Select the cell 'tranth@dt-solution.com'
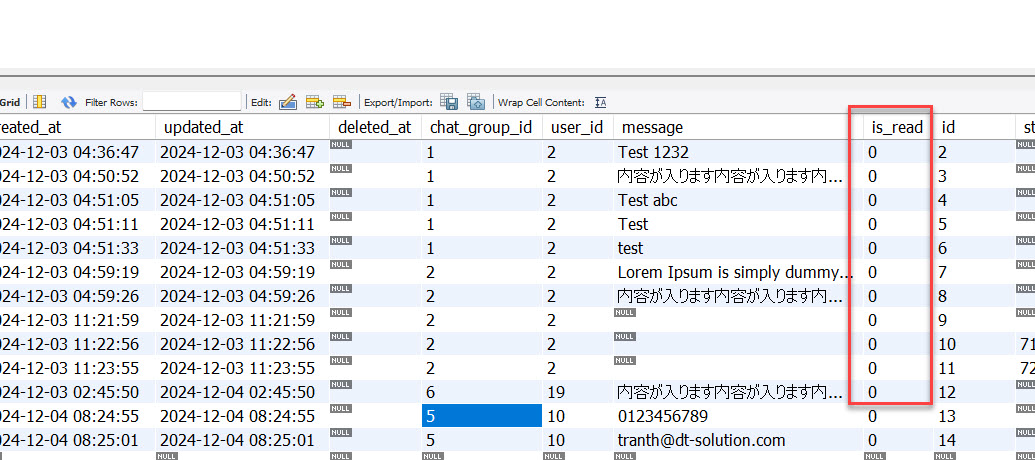The height and width of the screenshot is (460, 1035). [x=701, y=440]
